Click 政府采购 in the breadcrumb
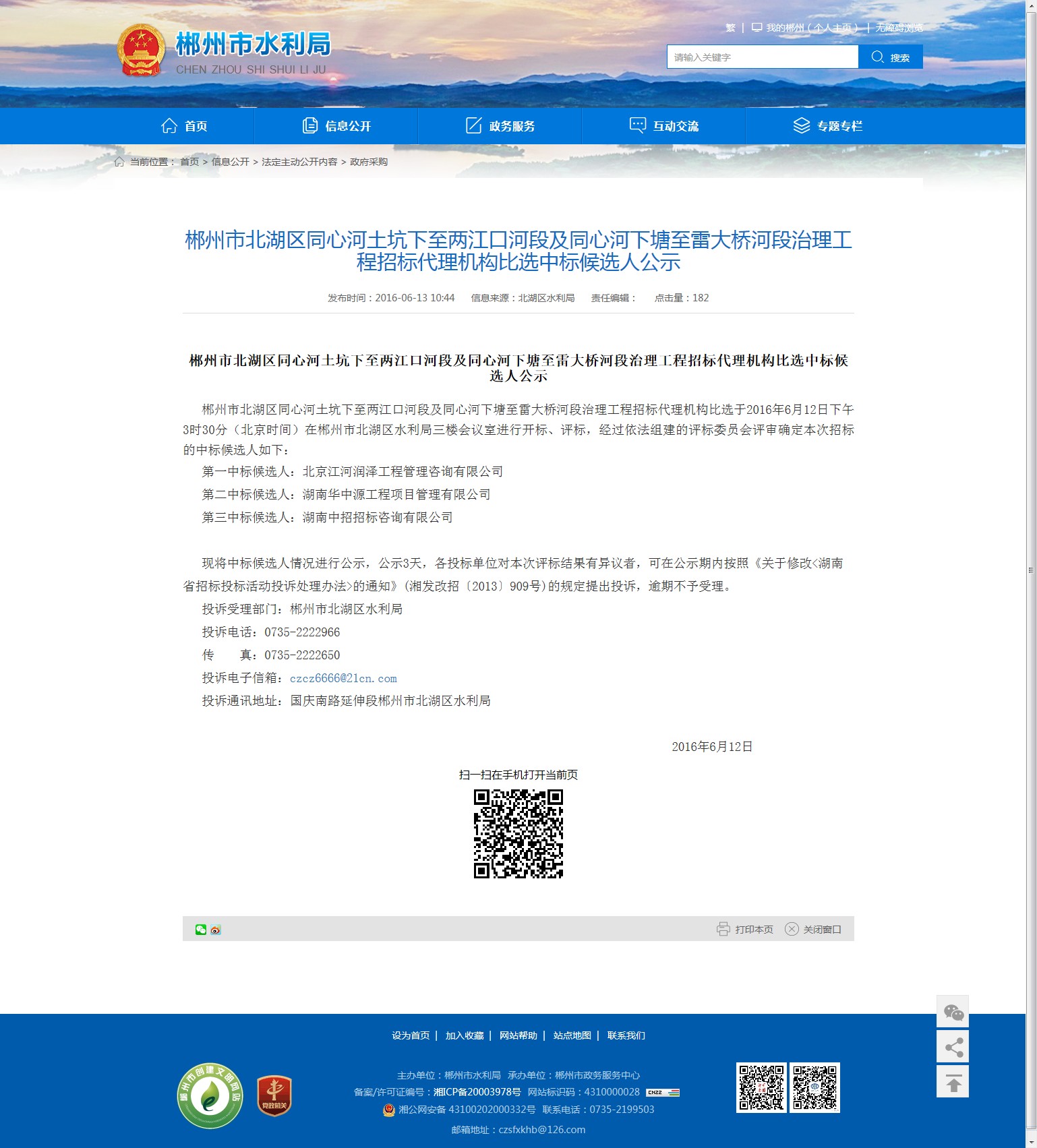Screen dimensions: 1037x1148 pyautogui.click(x=369, y=162)
